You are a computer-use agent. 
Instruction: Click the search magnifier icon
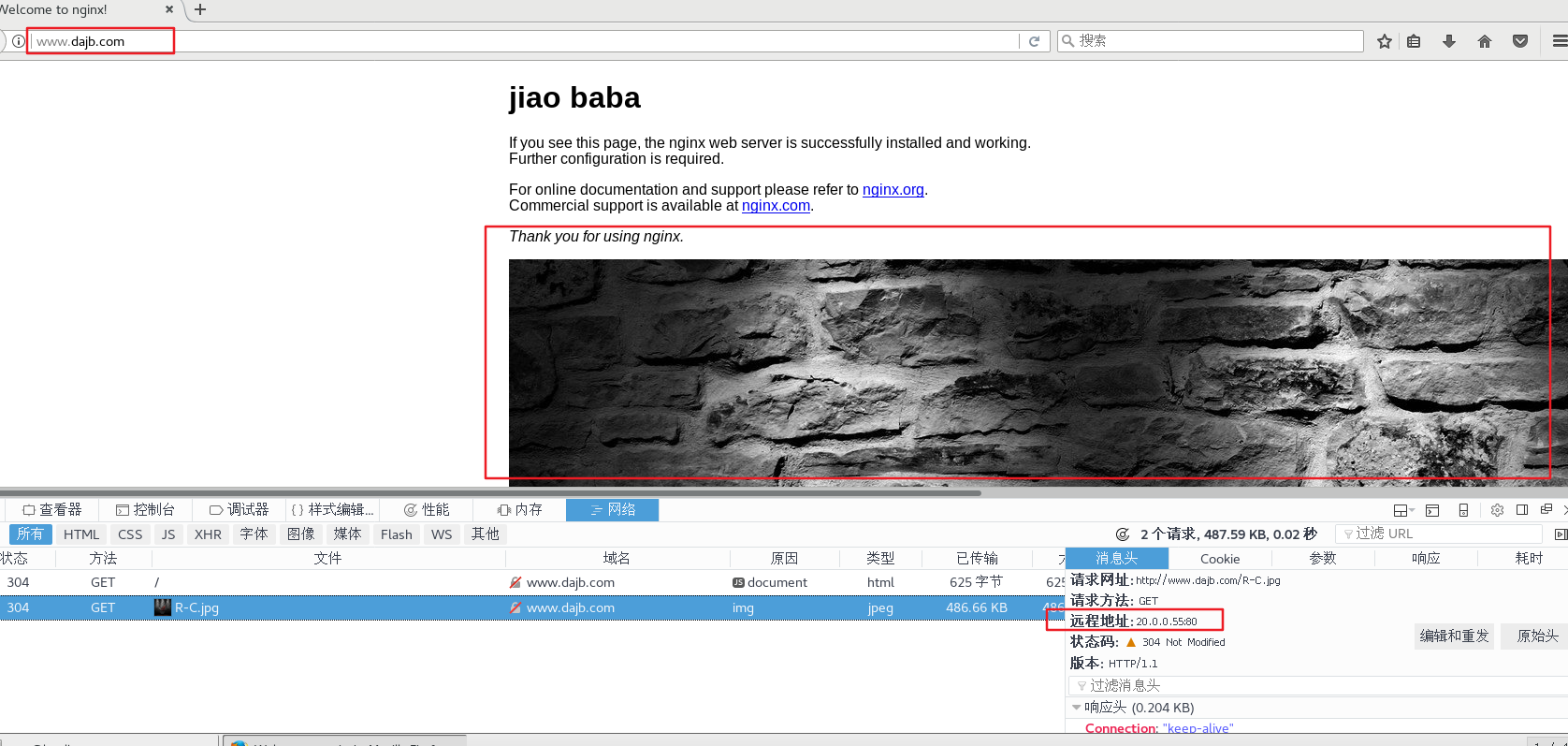(1067, 41)
